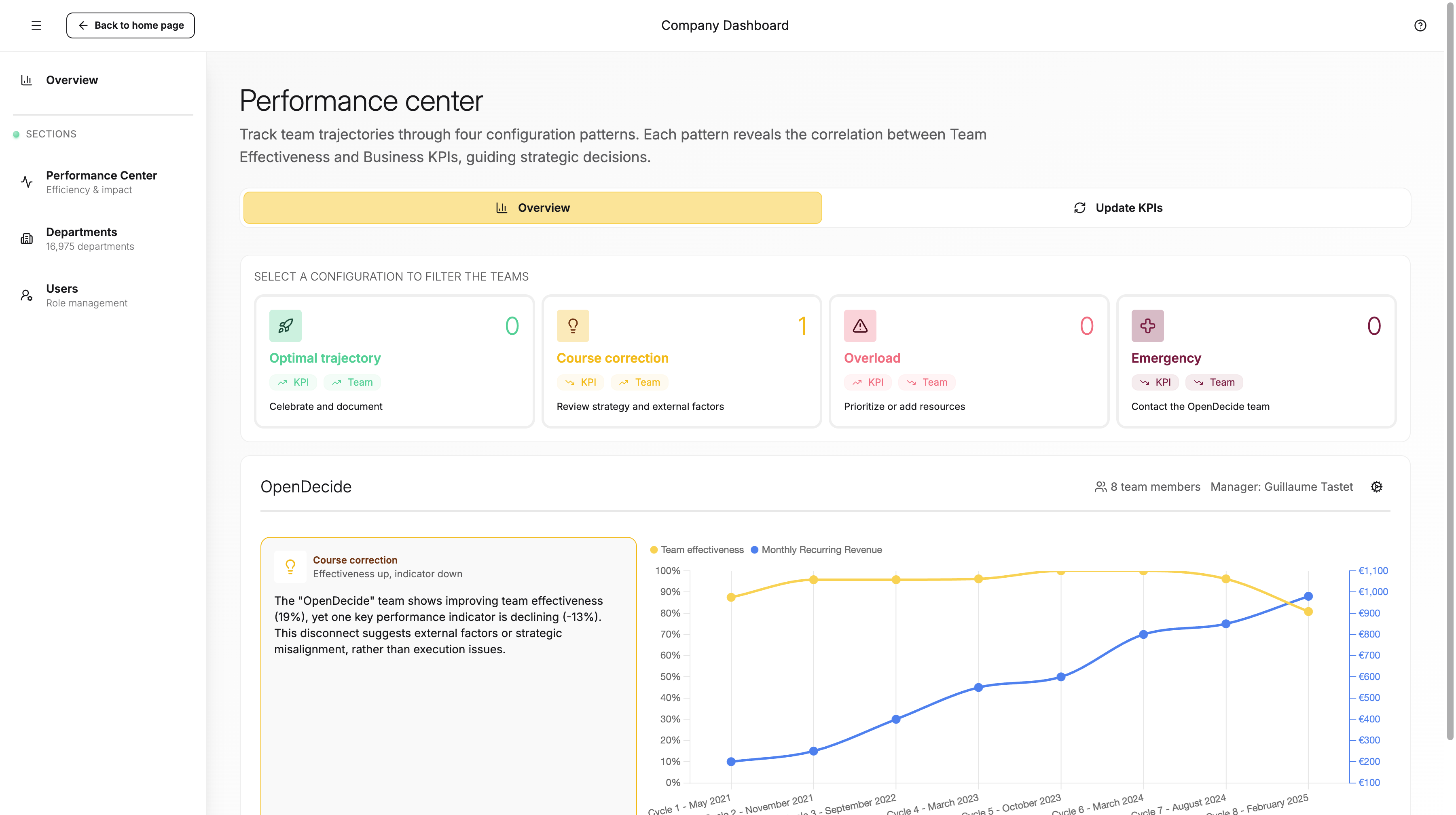This screenshot has width=1456, height=815.
Task: Select Cycle 8 revenue point on chart
Action: (1308, 596)
